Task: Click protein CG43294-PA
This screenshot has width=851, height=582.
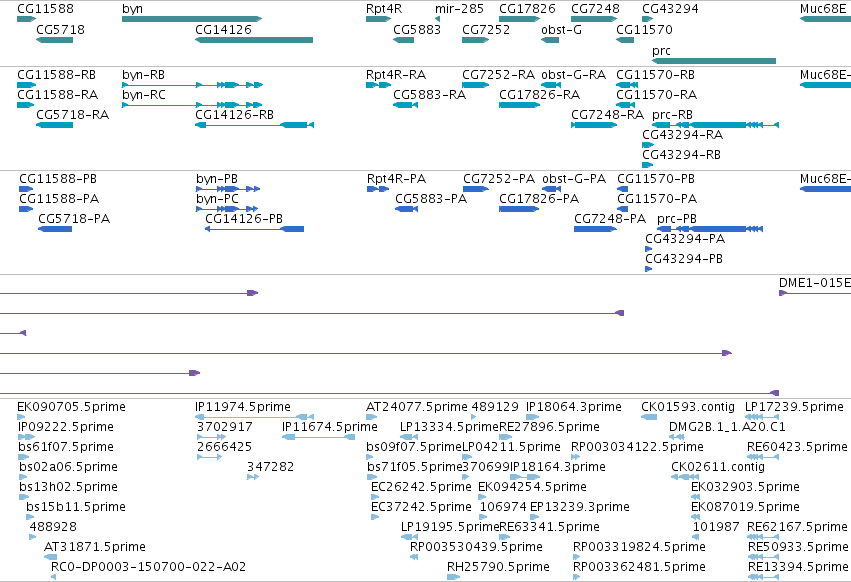Action: 649,249
